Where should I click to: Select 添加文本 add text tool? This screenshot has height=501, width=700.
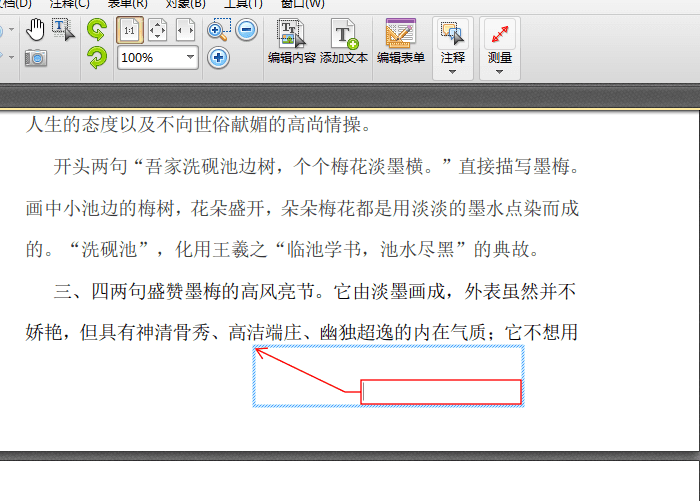click(344, 42)
